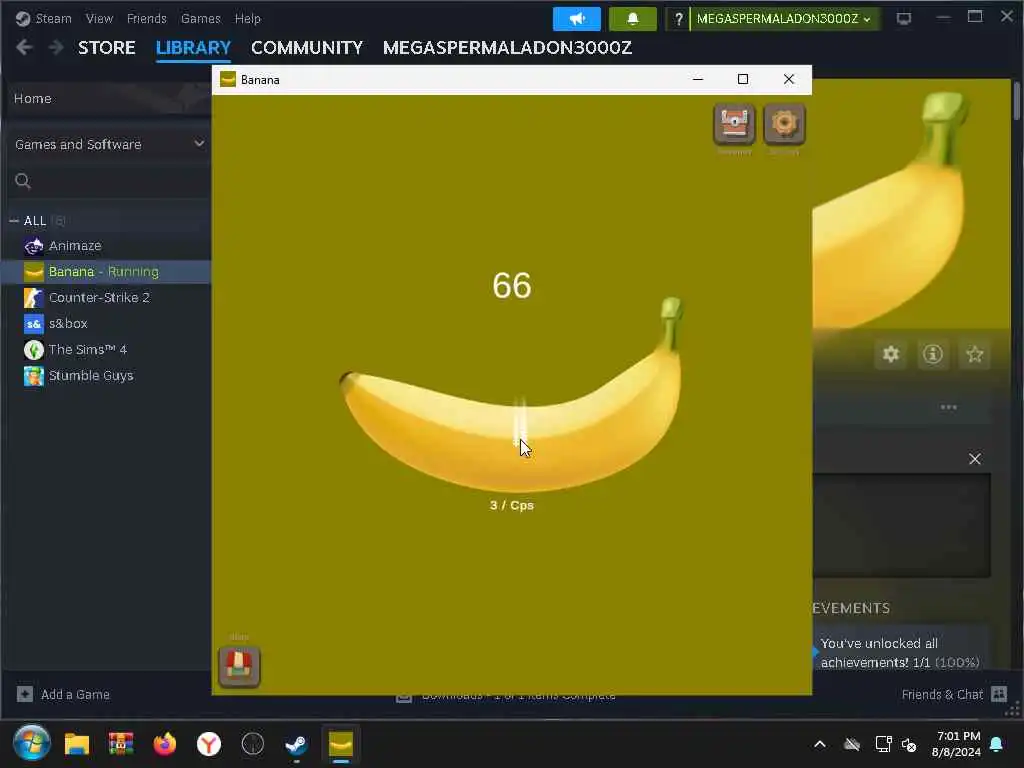Click the library search field
The image size is (1024, 768).
pos(109,182)
